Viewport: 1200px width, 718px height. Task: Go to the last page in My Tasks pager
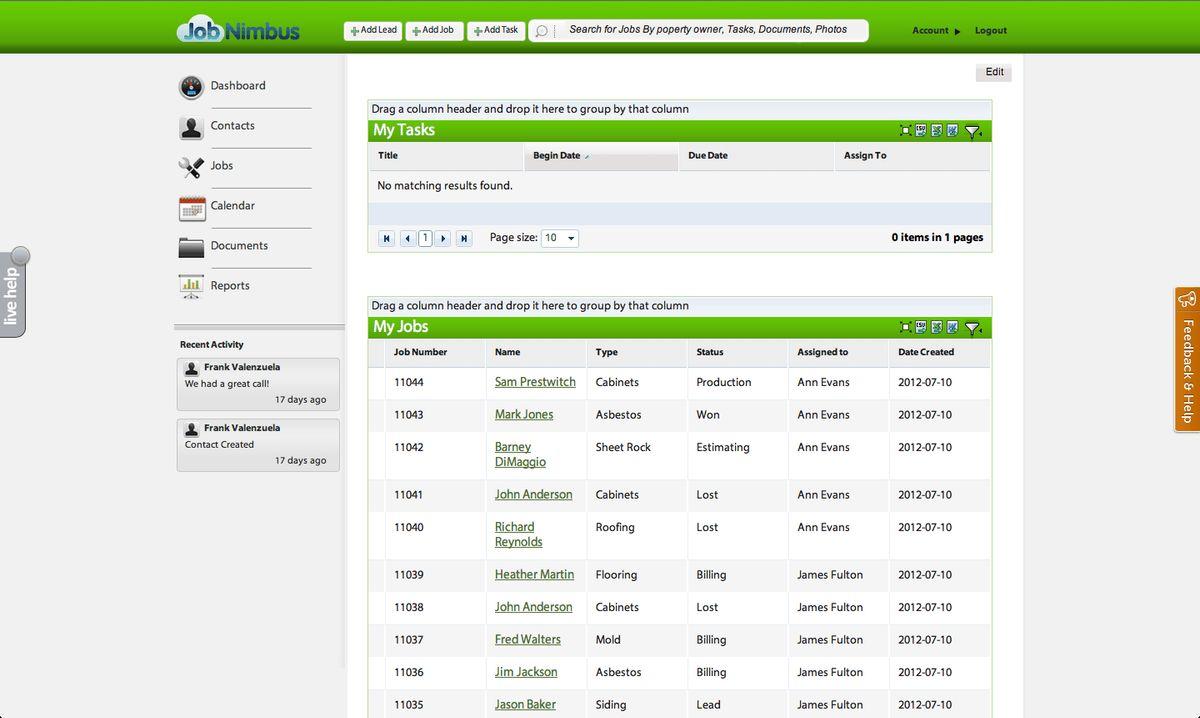464,239
